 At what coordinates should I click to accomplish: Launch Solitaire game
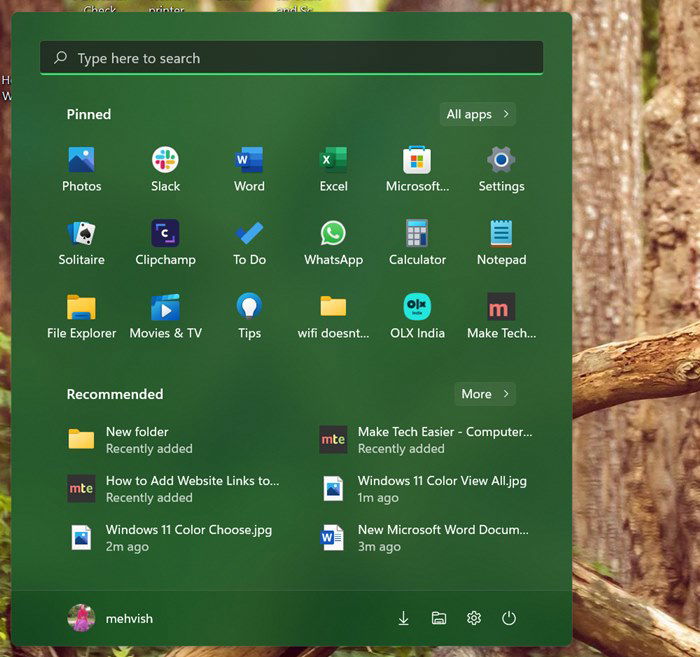[81, 243]
